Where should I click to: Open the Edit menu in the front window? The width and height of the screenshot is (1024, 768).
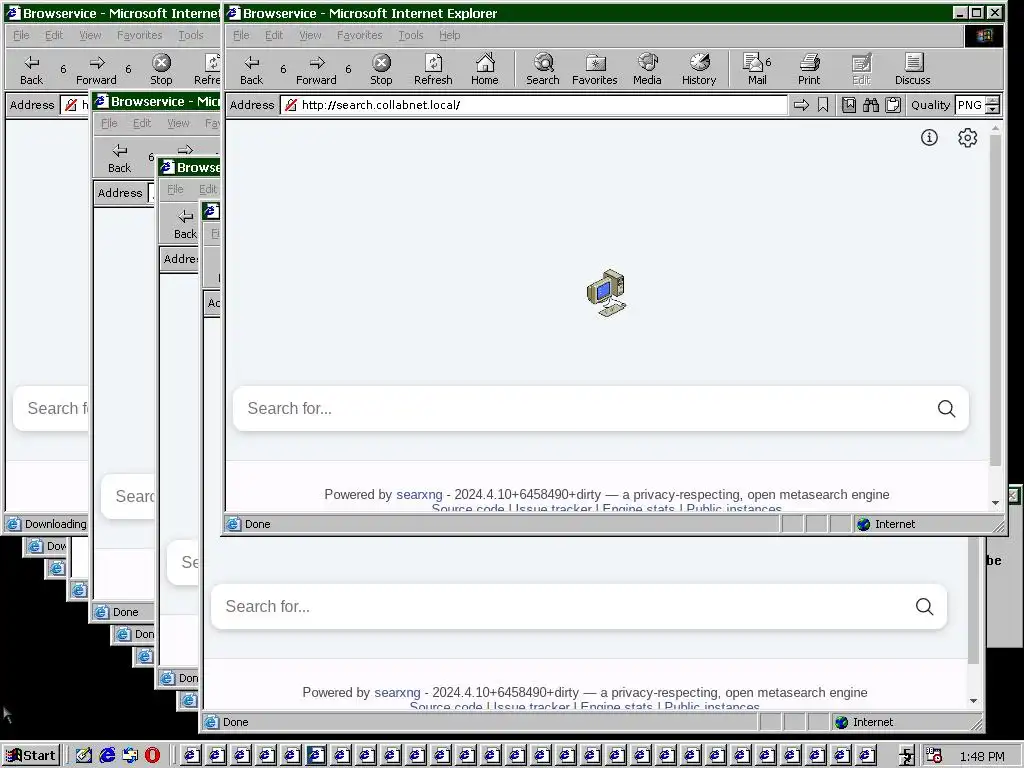pos(274,35)
